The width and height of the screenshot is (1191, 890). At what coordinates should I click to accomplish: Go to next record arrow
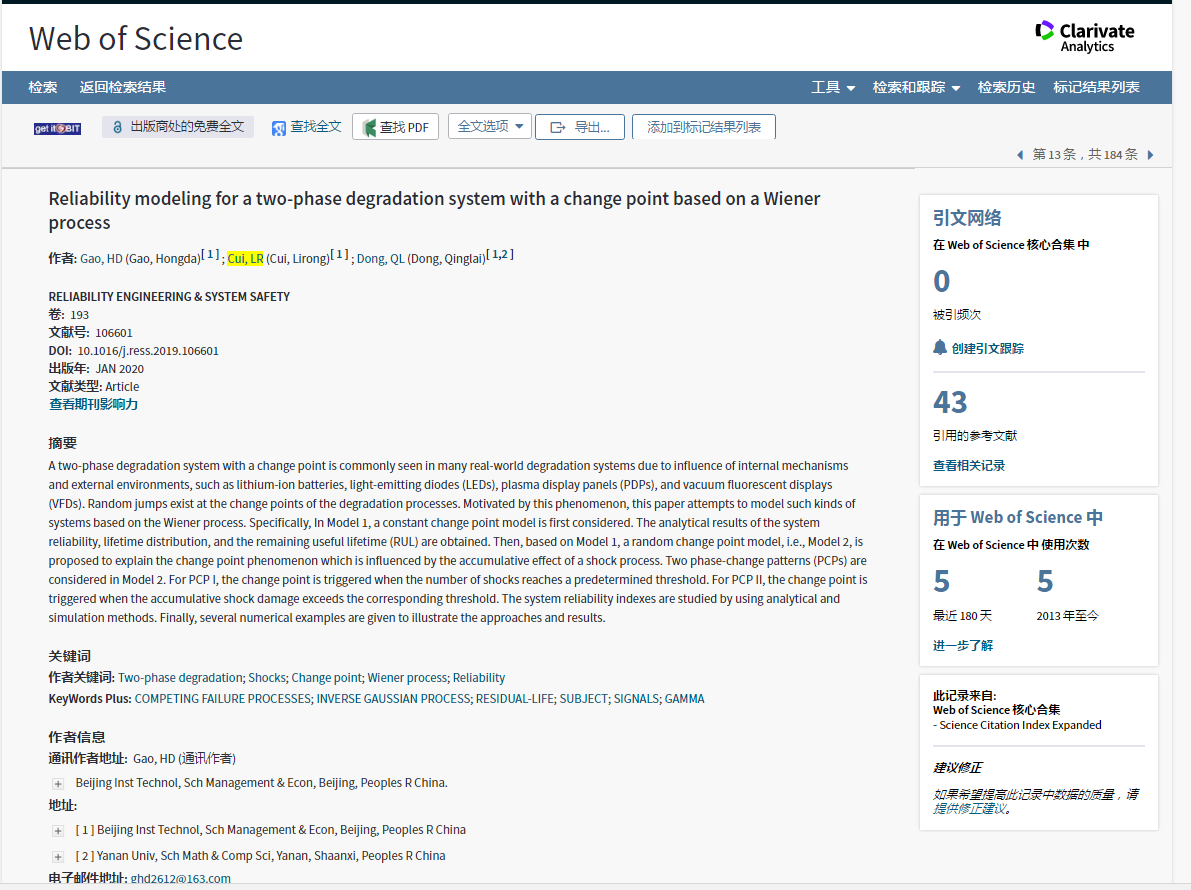point(1151,155)
